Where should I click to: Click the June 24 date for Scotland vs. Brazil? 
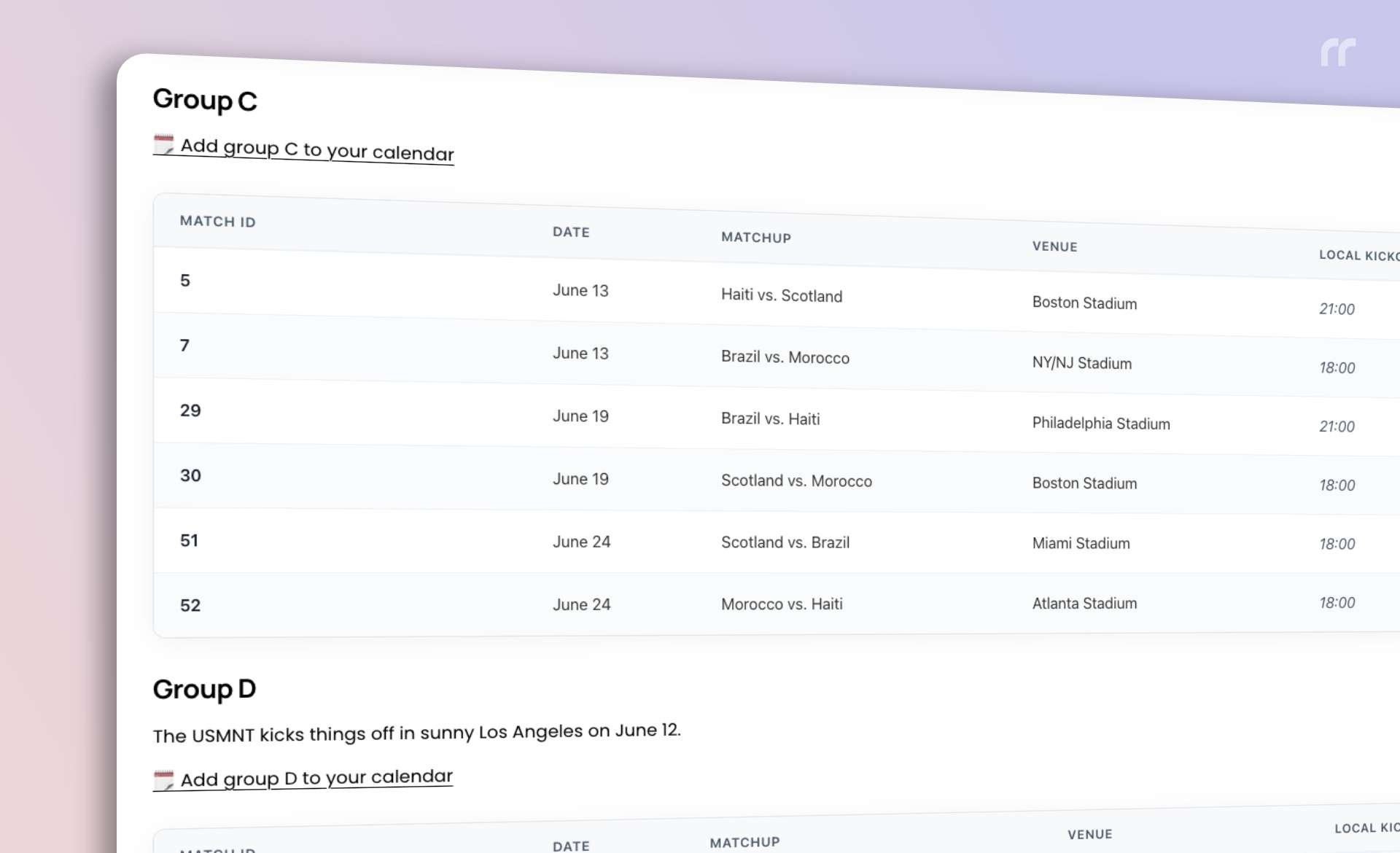(581, 542)
